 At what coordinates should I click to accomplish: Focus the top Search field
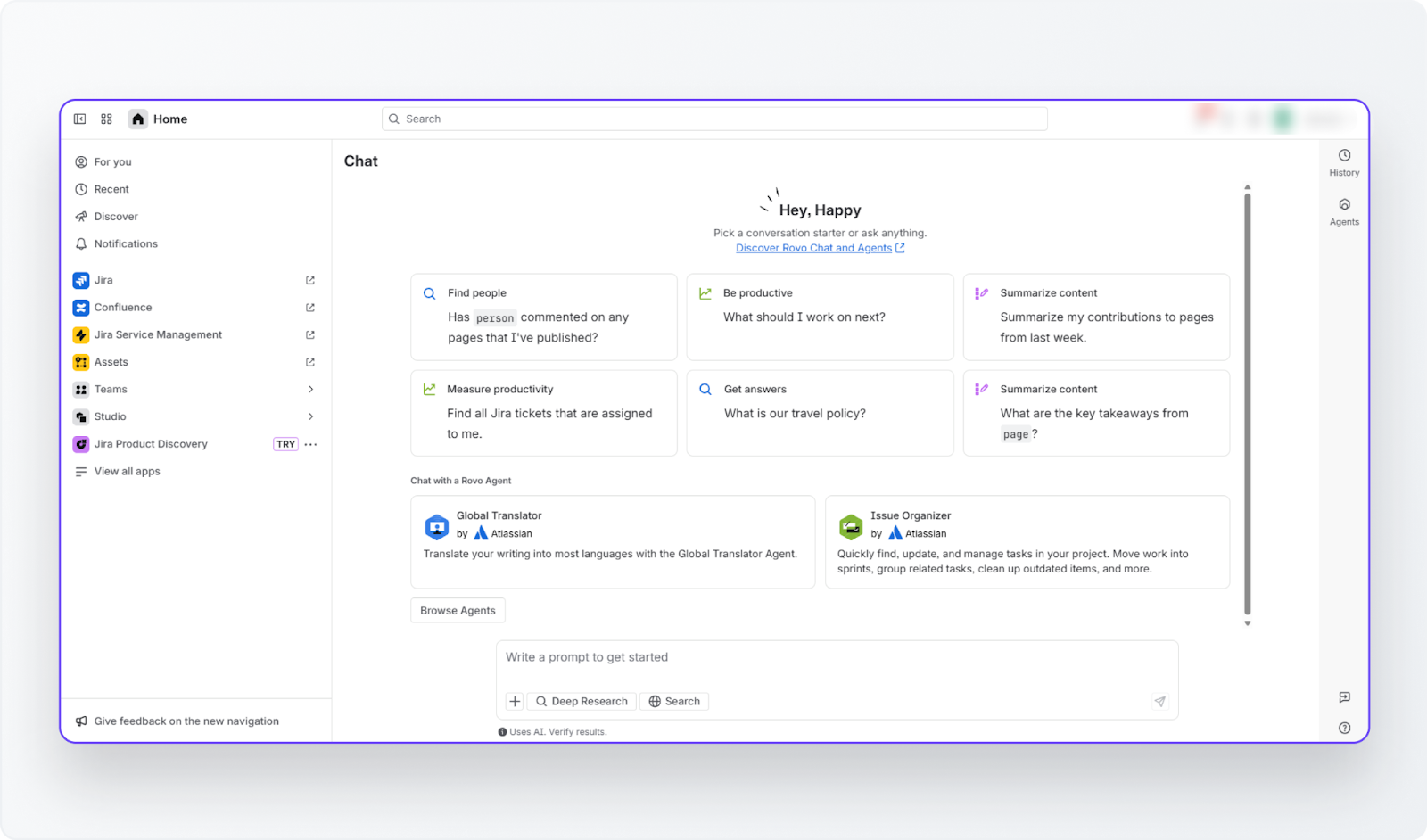(714, 119)
